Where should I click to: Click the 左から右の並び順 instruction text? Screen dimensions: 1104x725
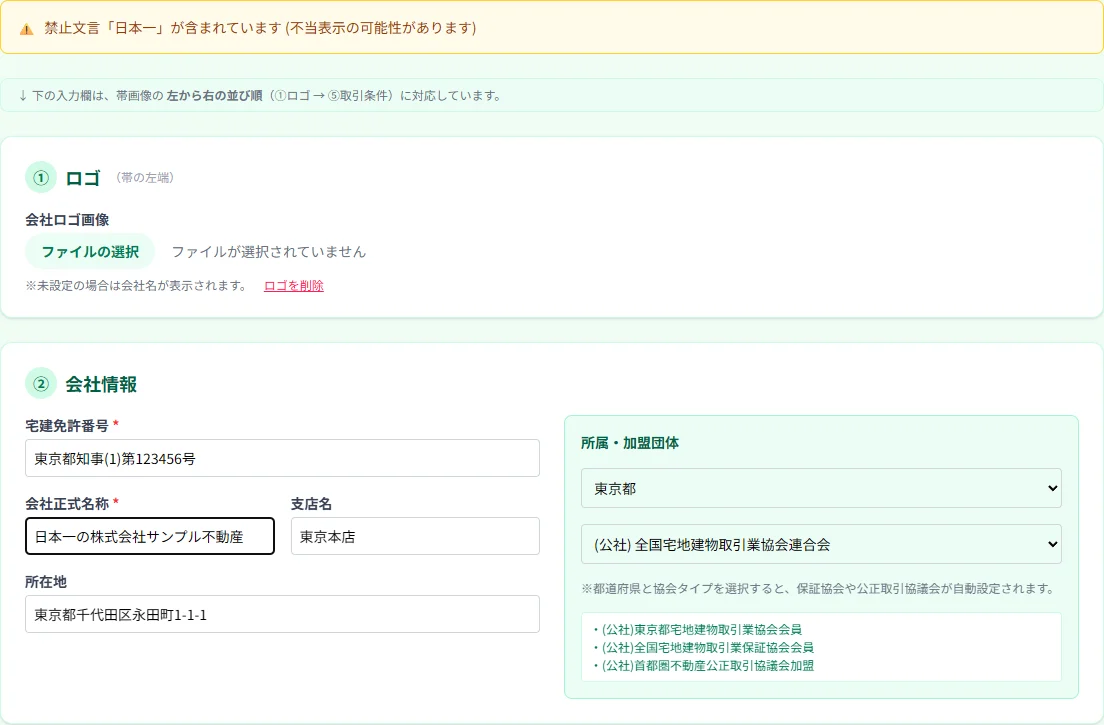(x=214, y=96)
